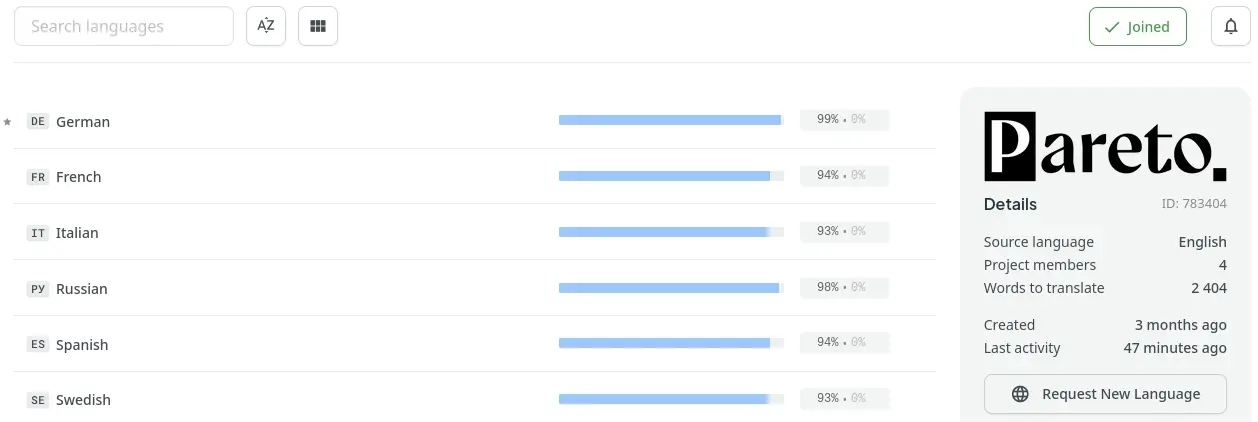
Task: Click the DE language code badge
Action: 38,121
